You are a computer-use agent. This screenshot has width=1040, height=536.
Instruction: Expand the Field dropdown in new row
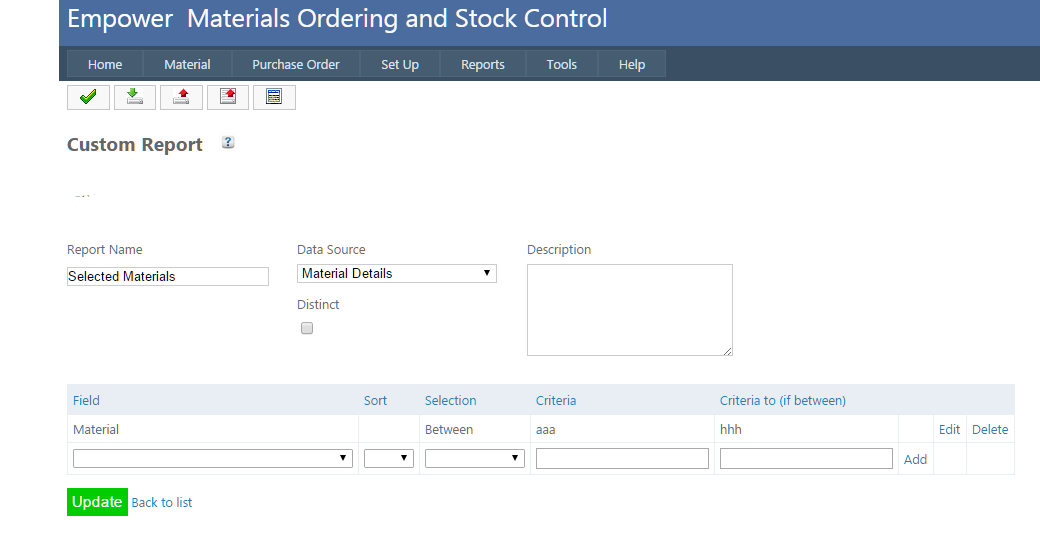212,458
